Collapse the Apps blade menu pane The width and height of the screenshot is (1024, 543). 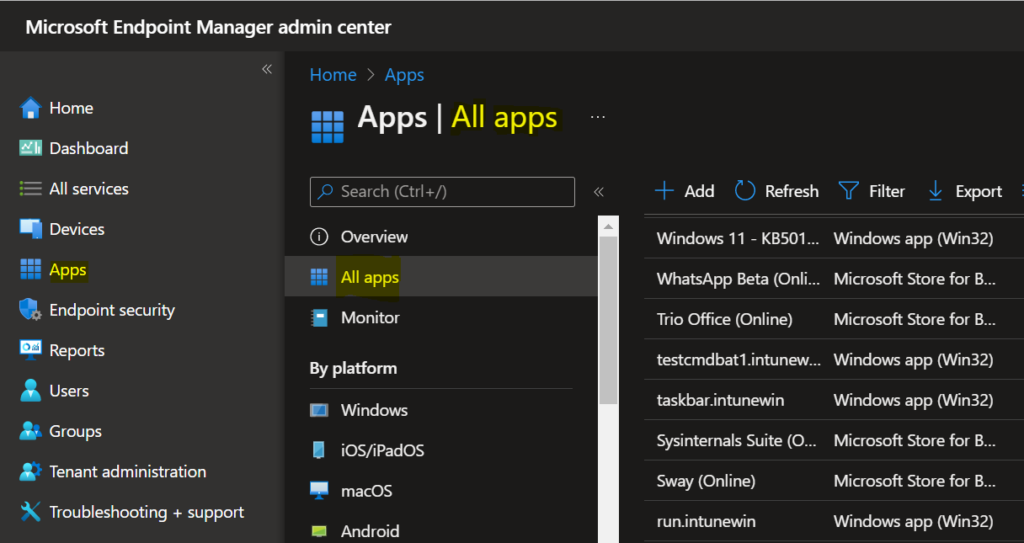[x=598, y=191]
